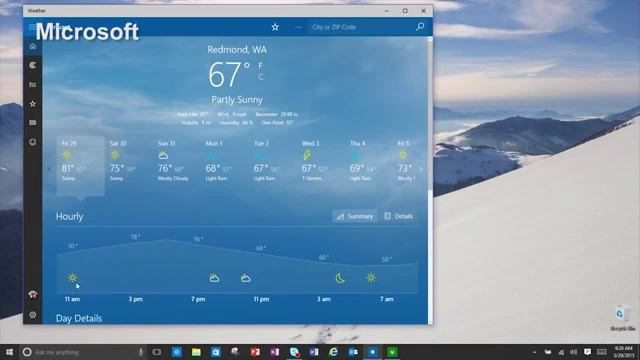This screenshot has height=360, width=640.
Task: Open the Historical Weather chart icon
Action: click(x=33, y=84)
